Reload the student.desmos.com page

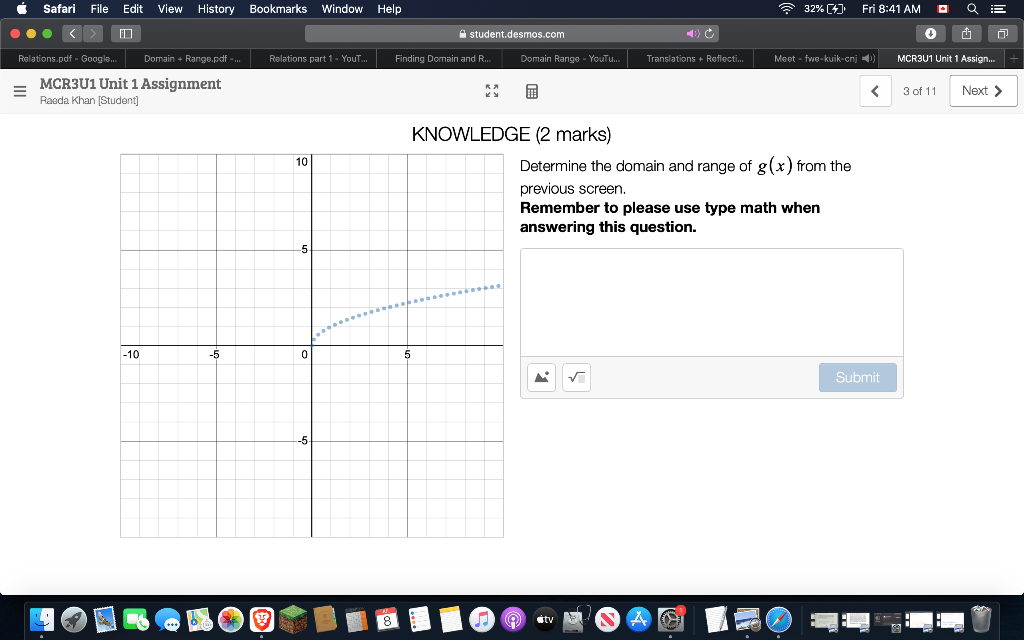click(708, 32)
